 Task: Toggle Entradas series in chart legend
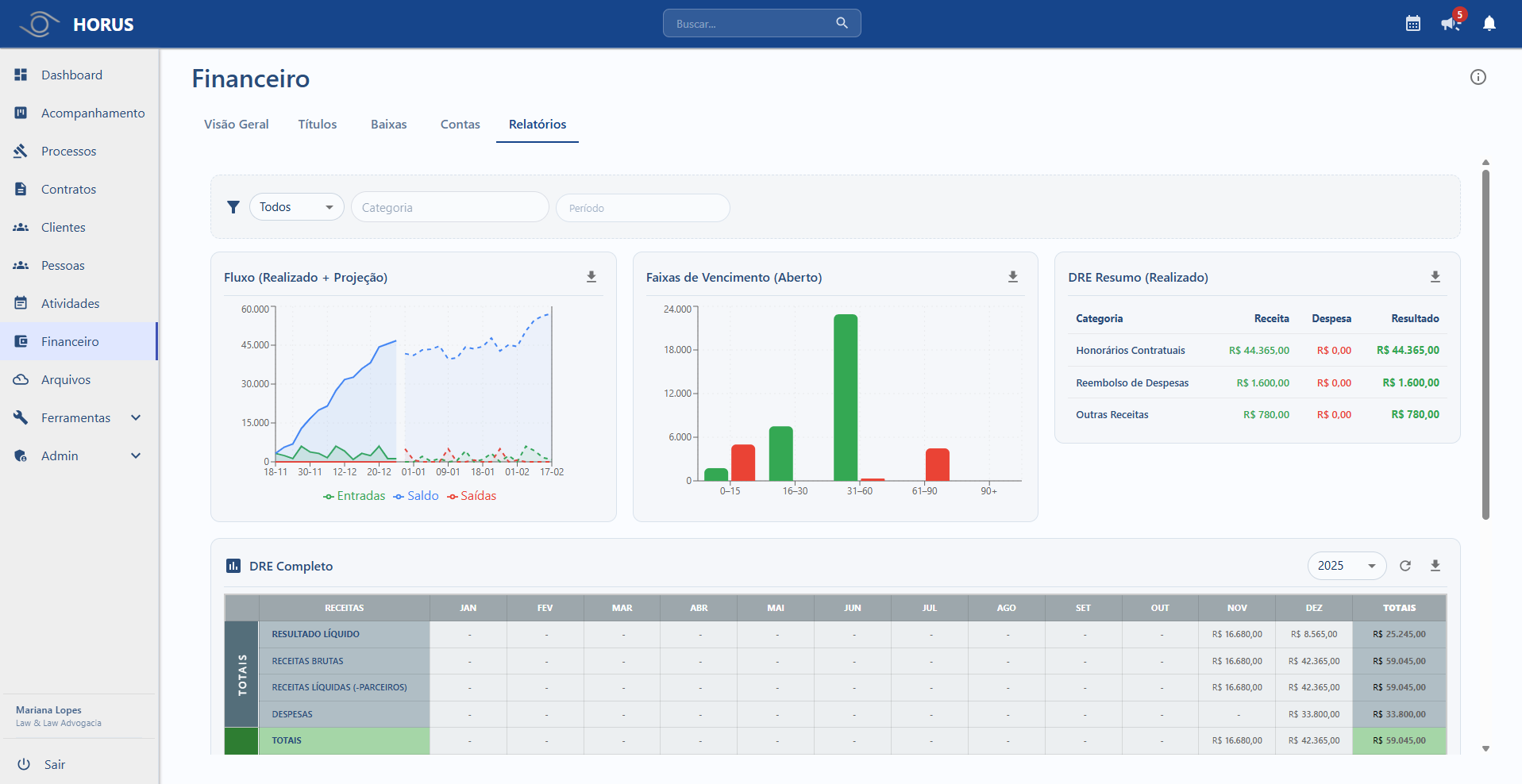354,496
